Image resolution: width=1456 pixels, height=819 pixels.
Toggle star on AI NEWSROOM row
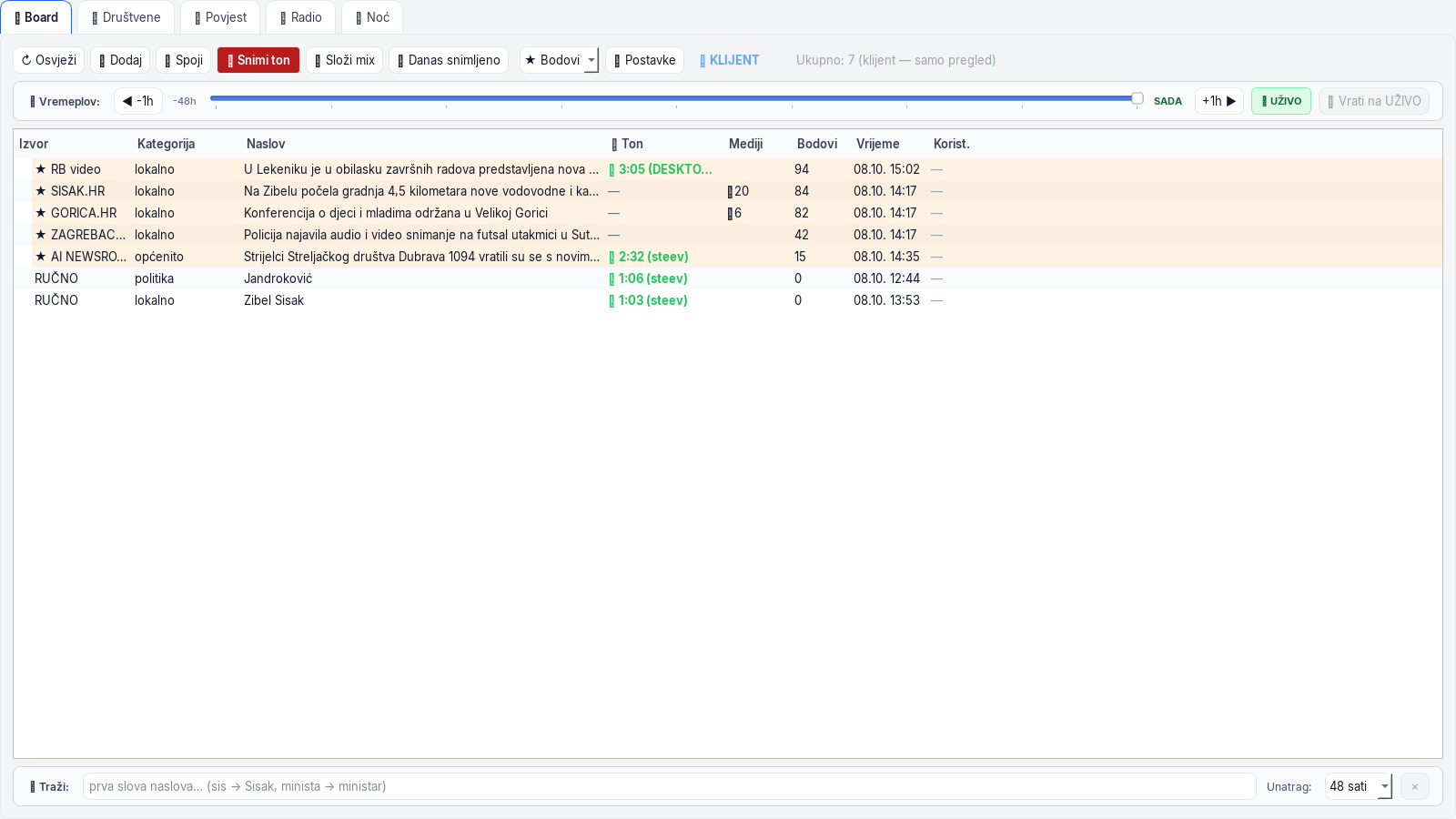(41, 257)
